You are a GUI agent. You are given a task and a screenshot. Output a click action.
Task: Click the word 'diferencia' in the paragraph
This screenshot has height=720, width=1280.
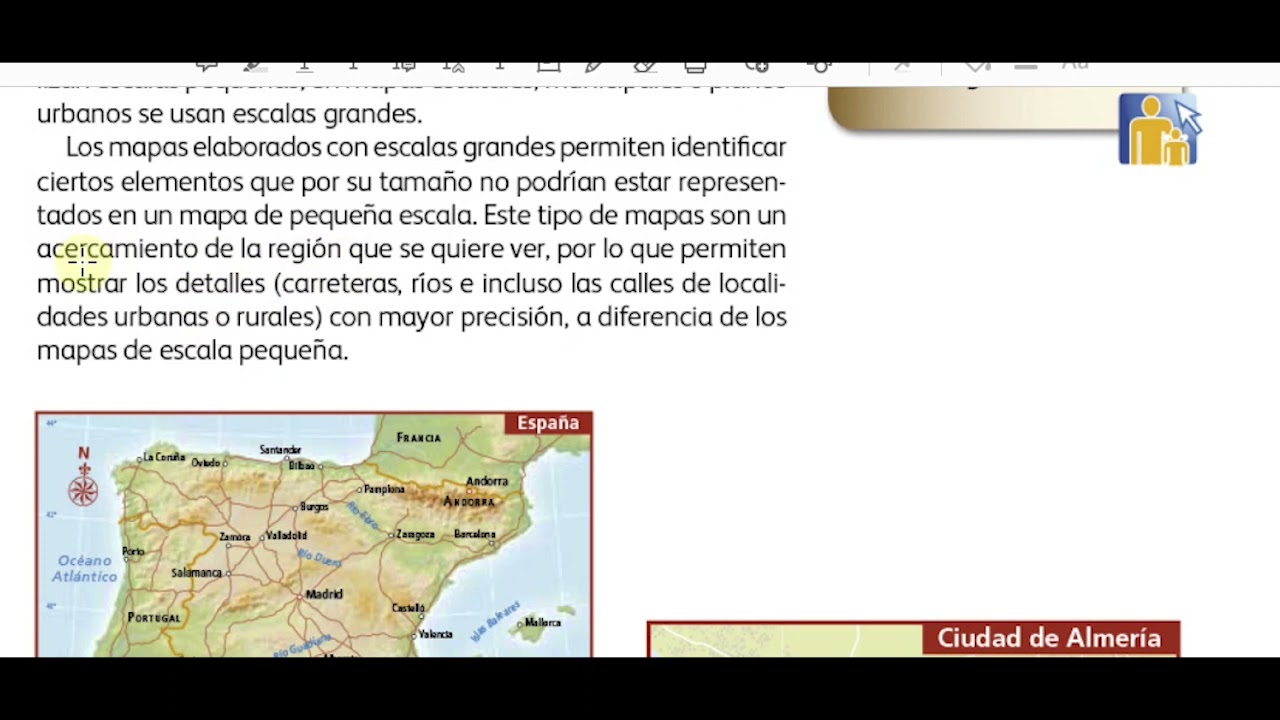tap(655, 317)
